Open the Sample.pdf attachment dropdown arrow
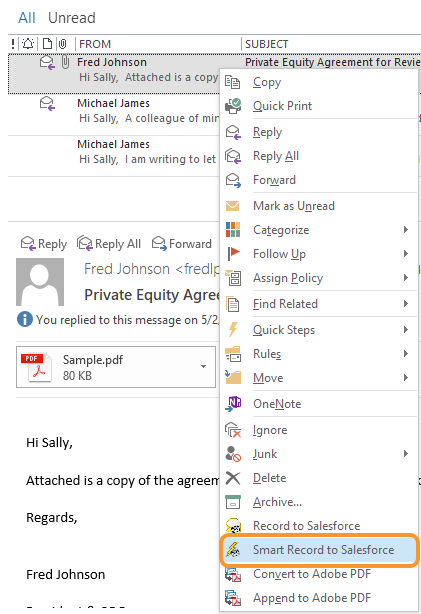 [x=203, y=367]
